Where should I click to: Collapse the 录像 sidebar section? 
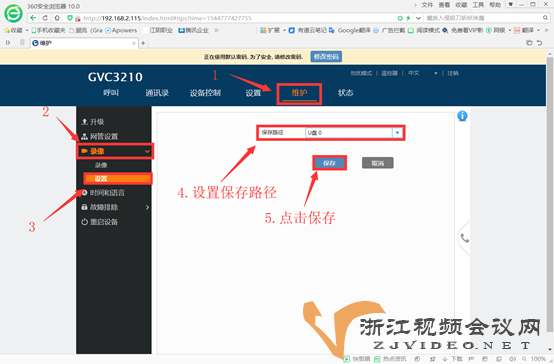click(115, 151)
